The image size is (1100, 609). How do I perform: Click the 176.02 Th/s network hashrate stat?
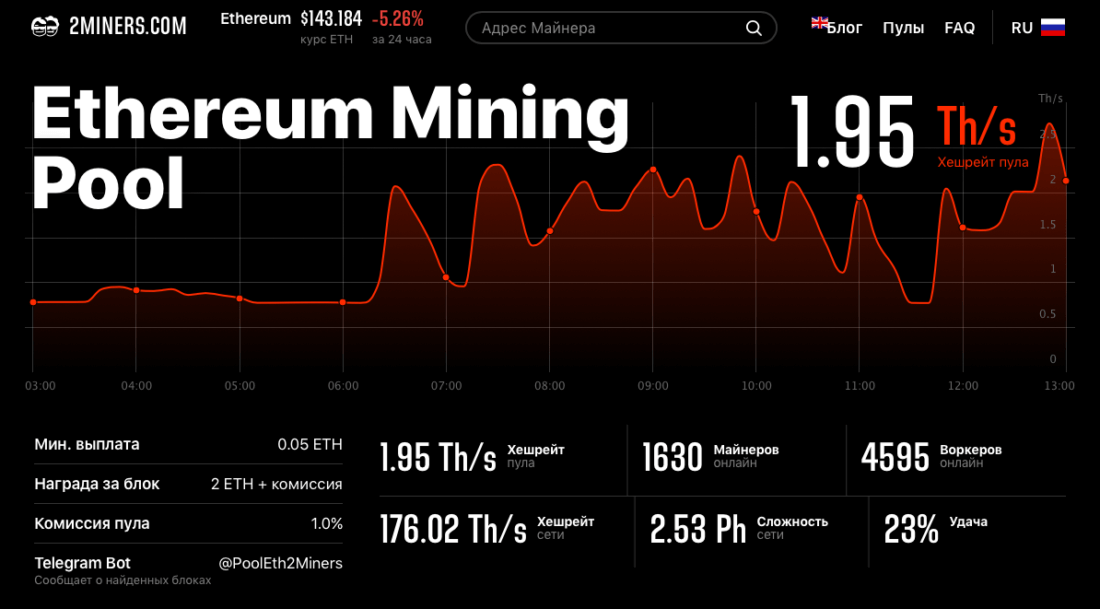coord(487,528)
